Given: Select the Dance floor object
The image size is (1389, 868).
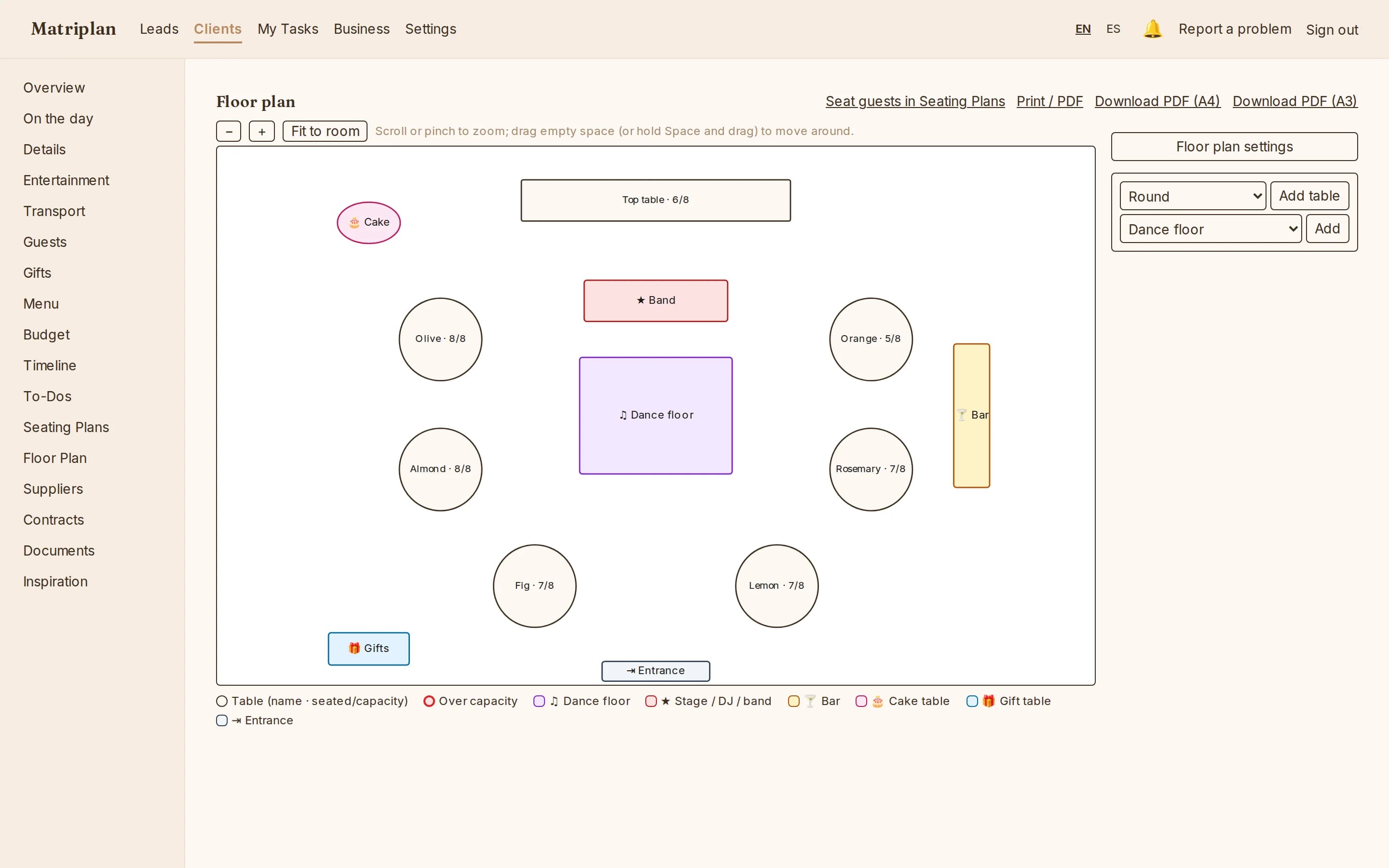Looking at the screenshot, I should coord(655,416).
